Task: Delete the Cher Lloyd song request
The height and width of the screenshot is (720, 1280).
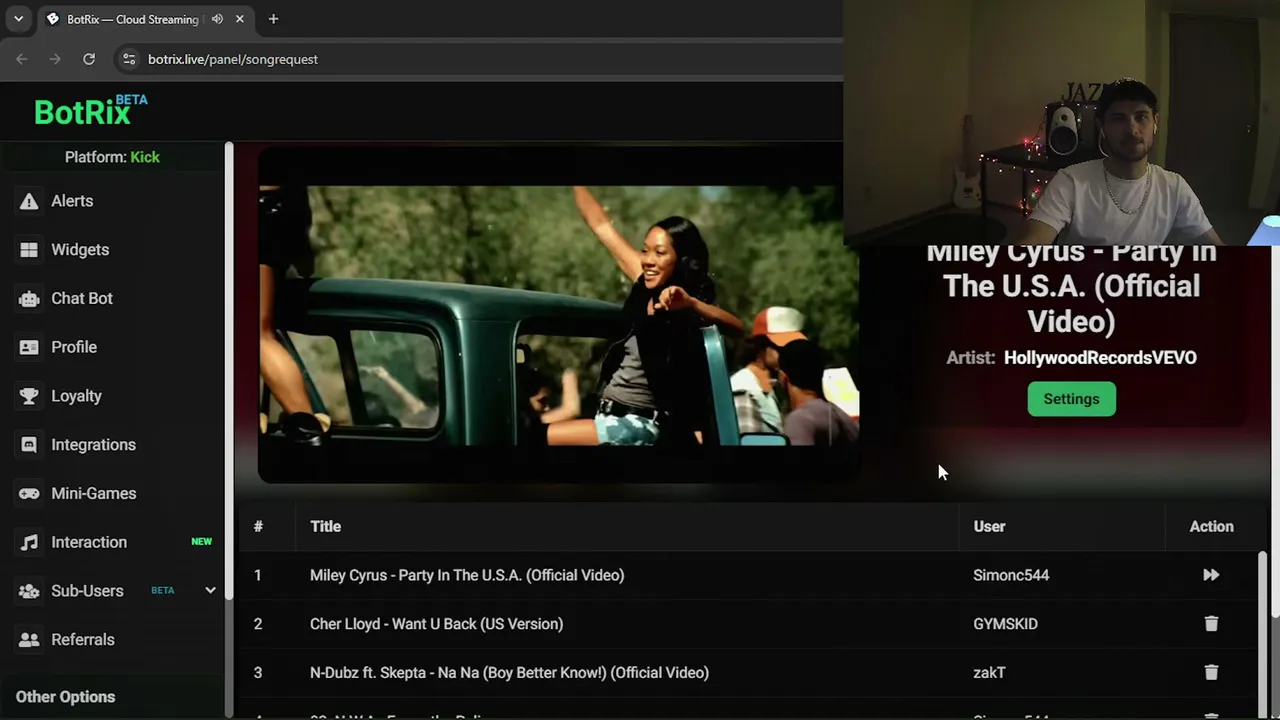Action: 1211,624
